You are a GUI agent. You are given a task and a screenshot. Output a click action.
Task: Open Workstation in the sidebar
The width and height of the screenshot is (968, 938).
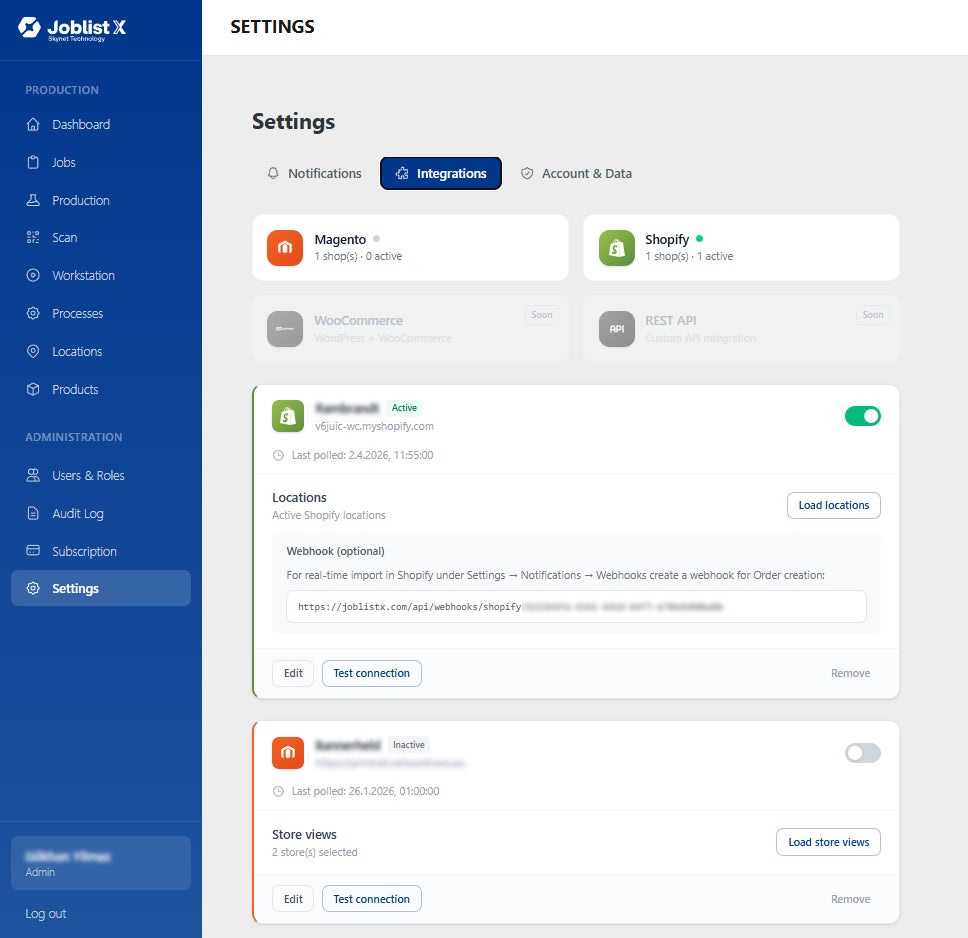click(x=101, y=275)
